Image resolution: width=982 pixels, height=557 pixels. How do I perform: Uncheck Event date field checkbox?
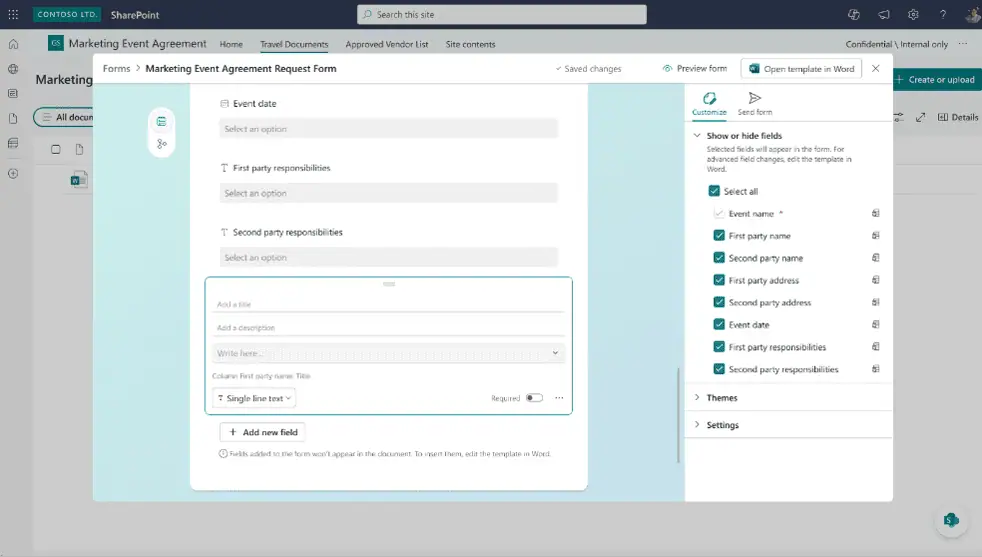(719, 325)
